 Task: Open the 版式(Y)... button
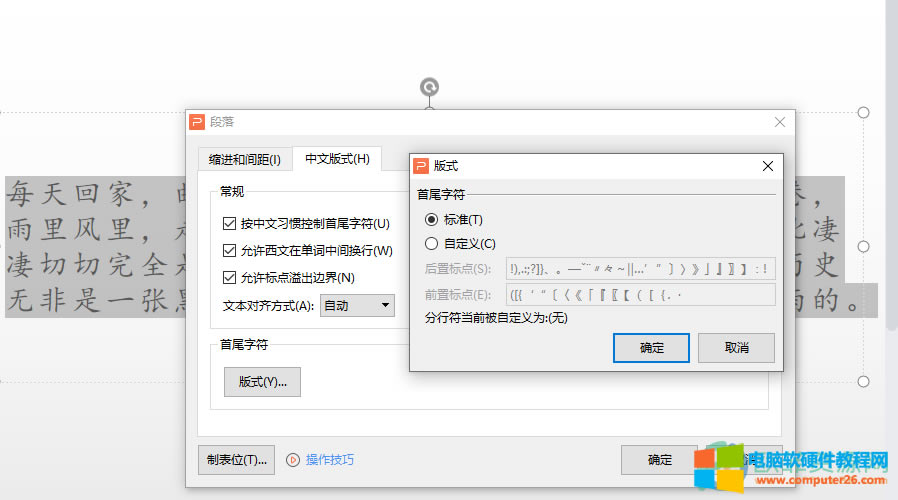tap(262, 382)
